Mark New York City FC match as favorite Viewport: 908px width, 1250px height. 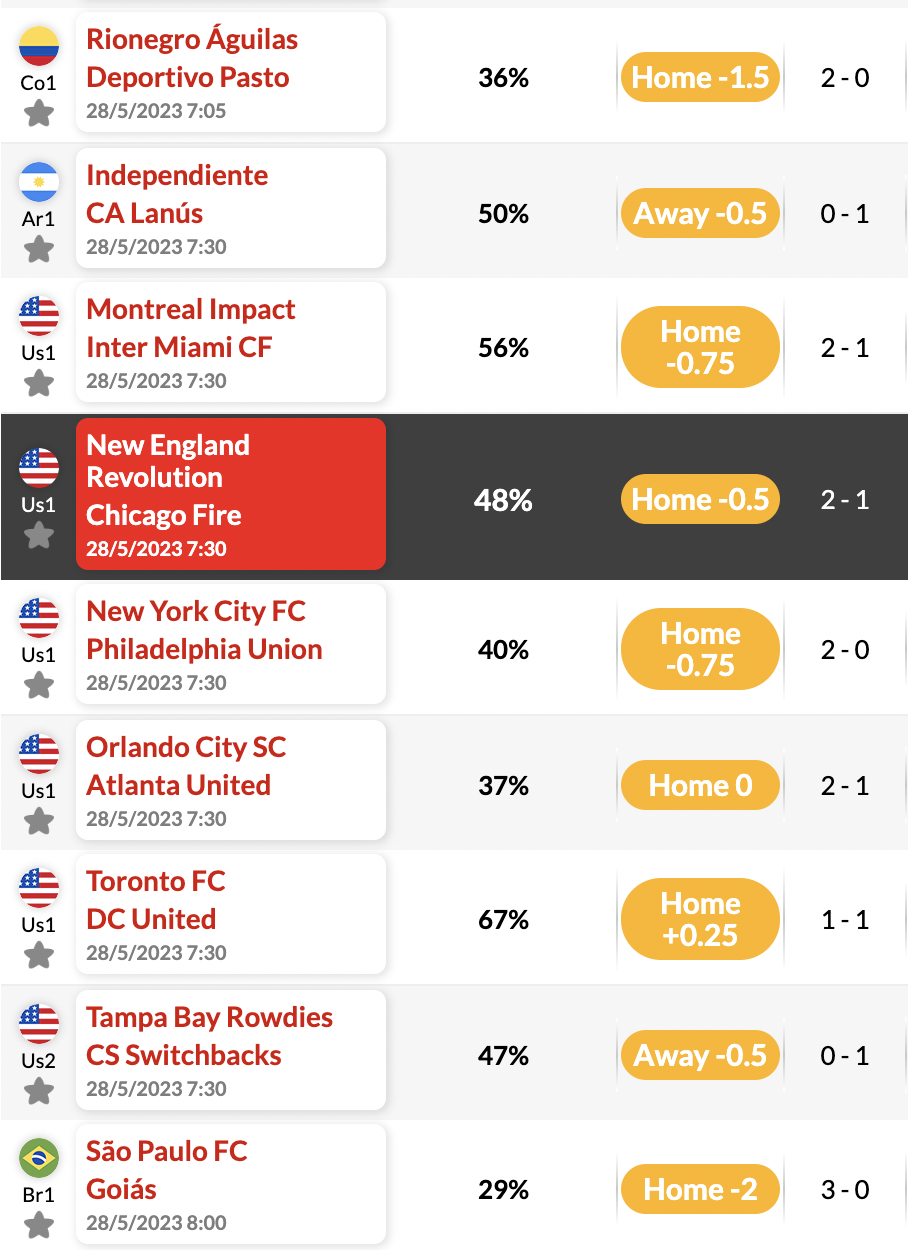point(39,685)
